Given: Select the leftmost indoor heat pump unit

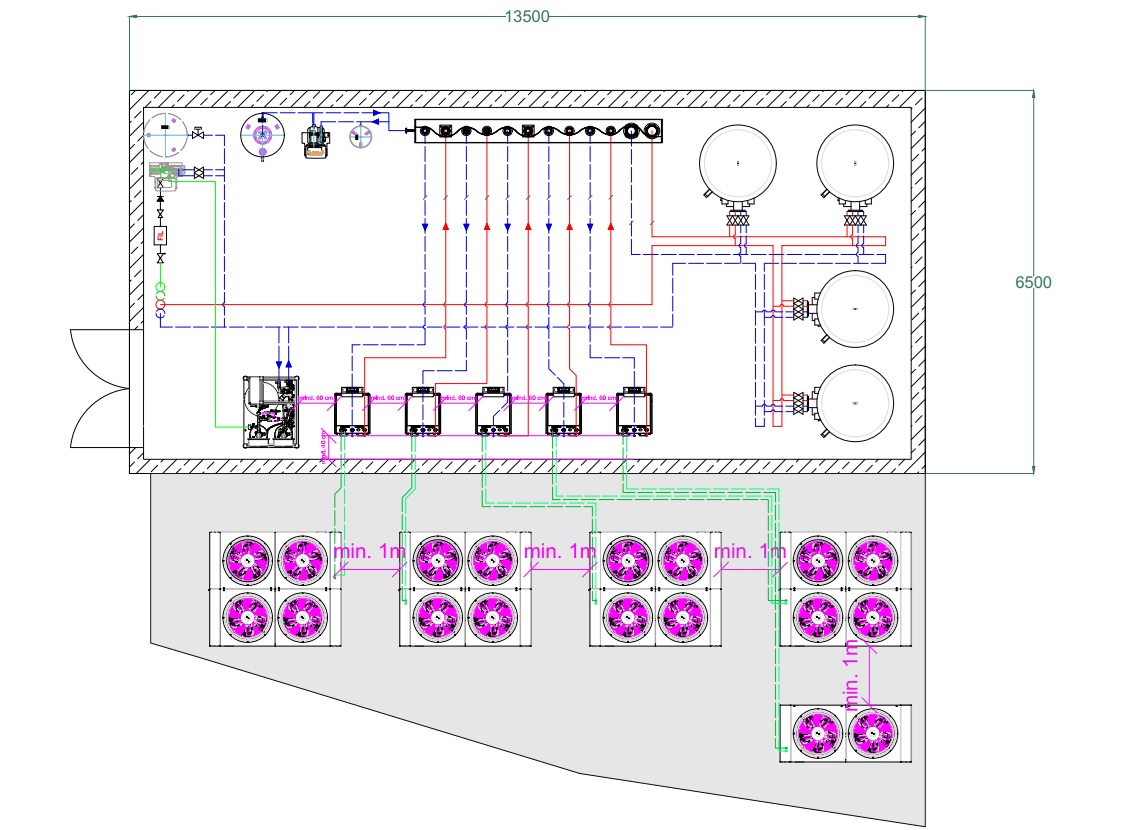Looking at the screenshot, I should click(352, 412).
